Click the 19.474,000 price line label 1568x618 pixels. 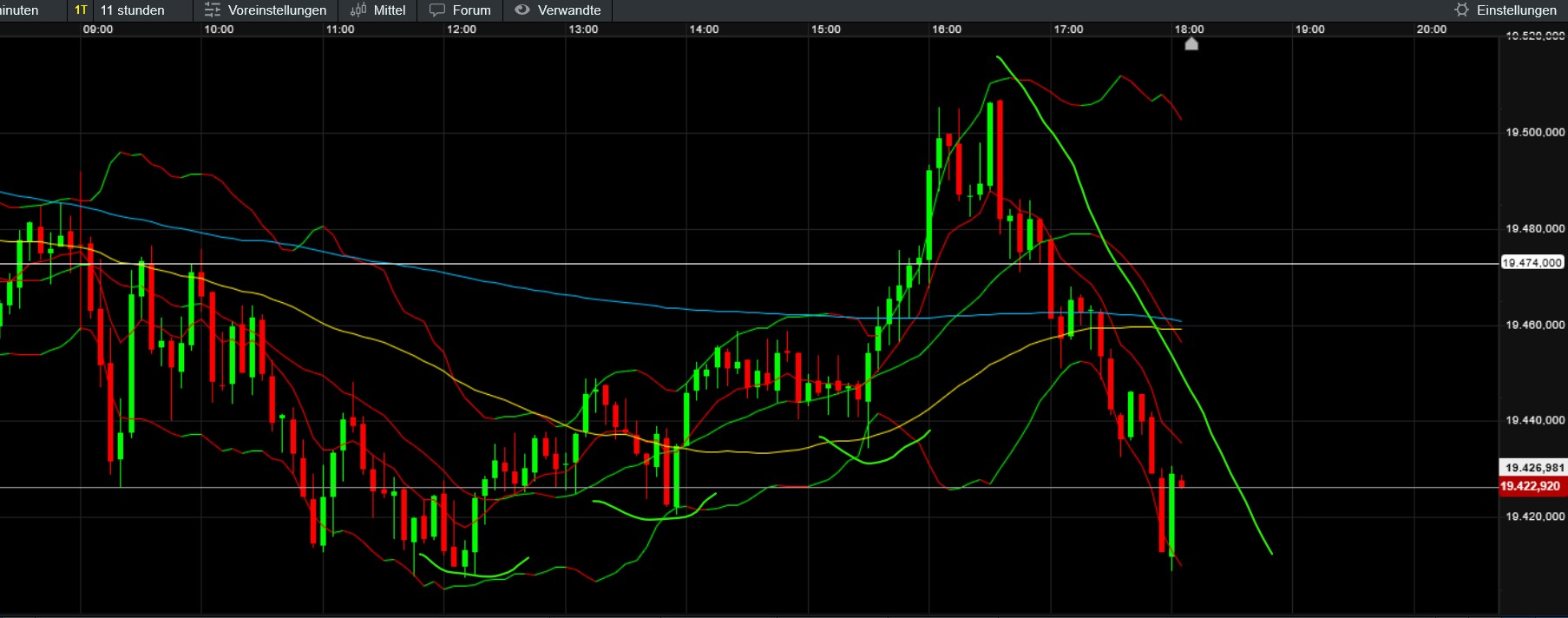pyautogui.click(x=1532, y=263)
